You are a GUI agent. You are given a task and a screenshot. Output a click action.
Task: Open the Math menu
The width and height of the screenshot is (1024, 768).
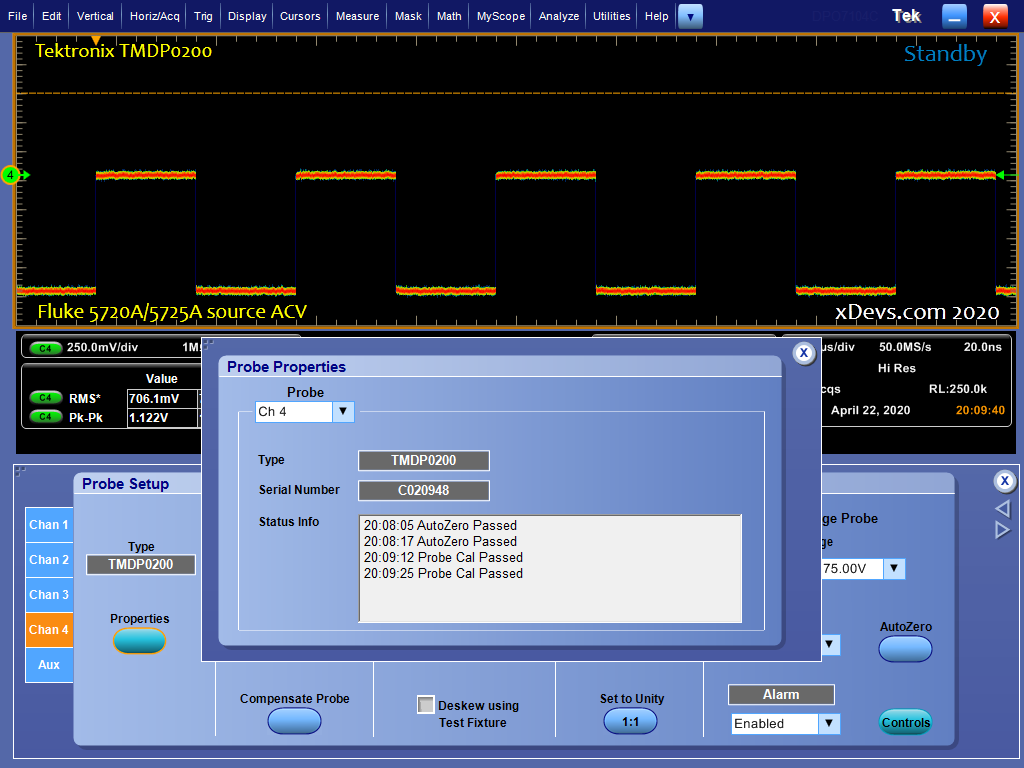(449, 16)
